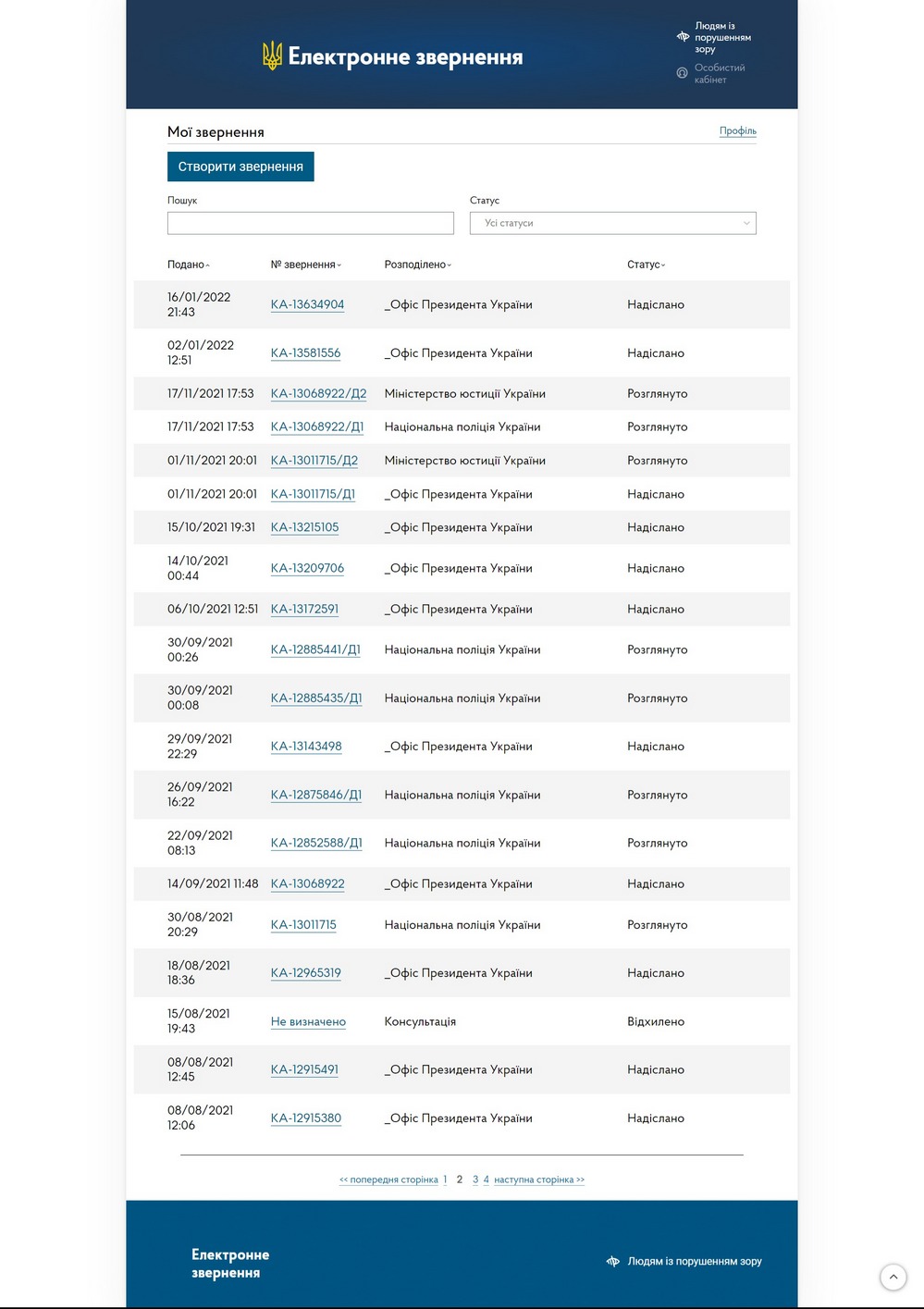Screen dimensions: 924x1309
Task: Click the Створити звернення button
Action: point(240,167)
